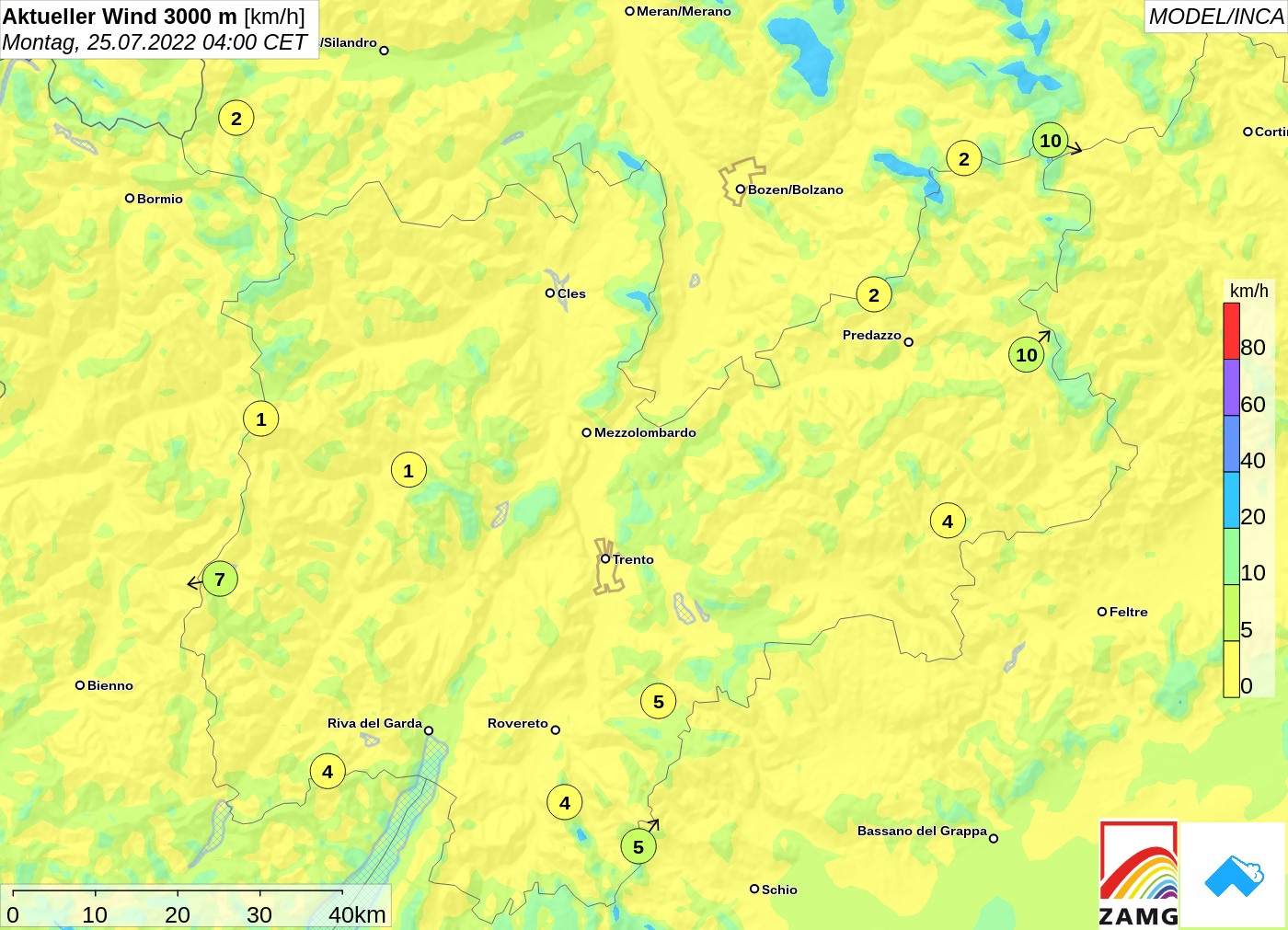The image size is (1288, 930).
Task: Pick the yellow 0 km/h legend swatch
Action: [1231, 669]
